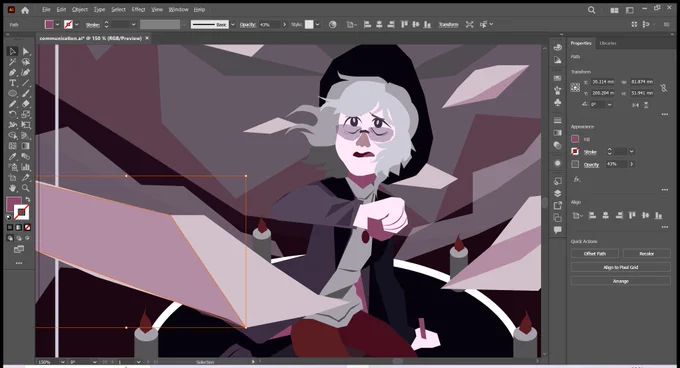680x368 pixels.
Task: Open the File menu
Action: 46,10
